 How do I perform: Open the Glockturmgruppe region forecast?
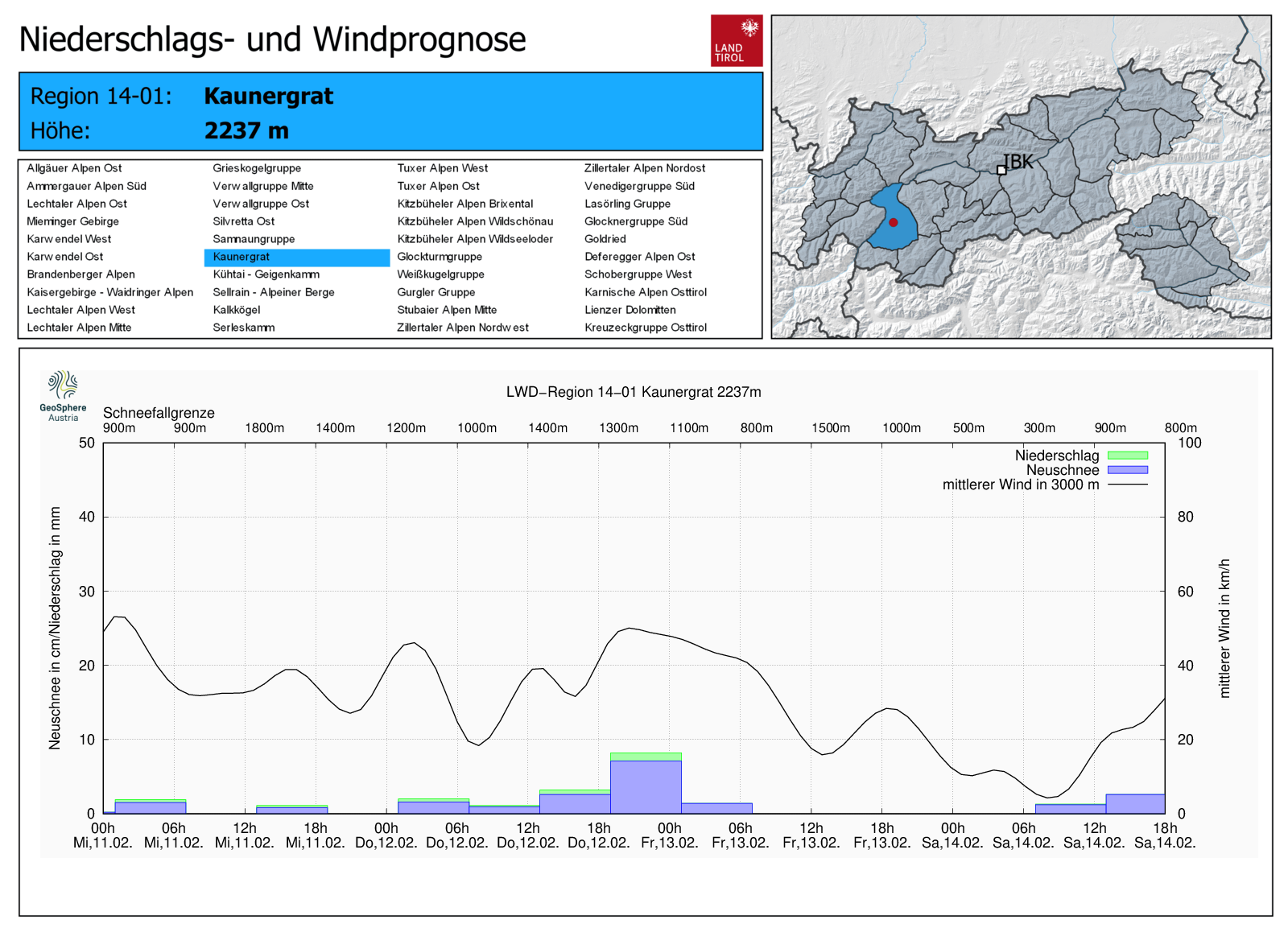tap(440, 257)
